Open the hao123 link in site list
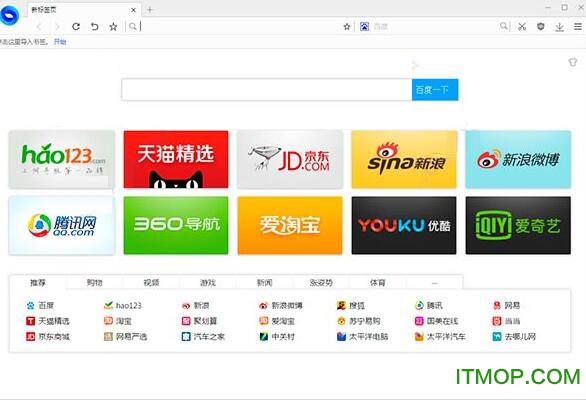The width and height of the screenshot is (586, 402). click(123, 306)
